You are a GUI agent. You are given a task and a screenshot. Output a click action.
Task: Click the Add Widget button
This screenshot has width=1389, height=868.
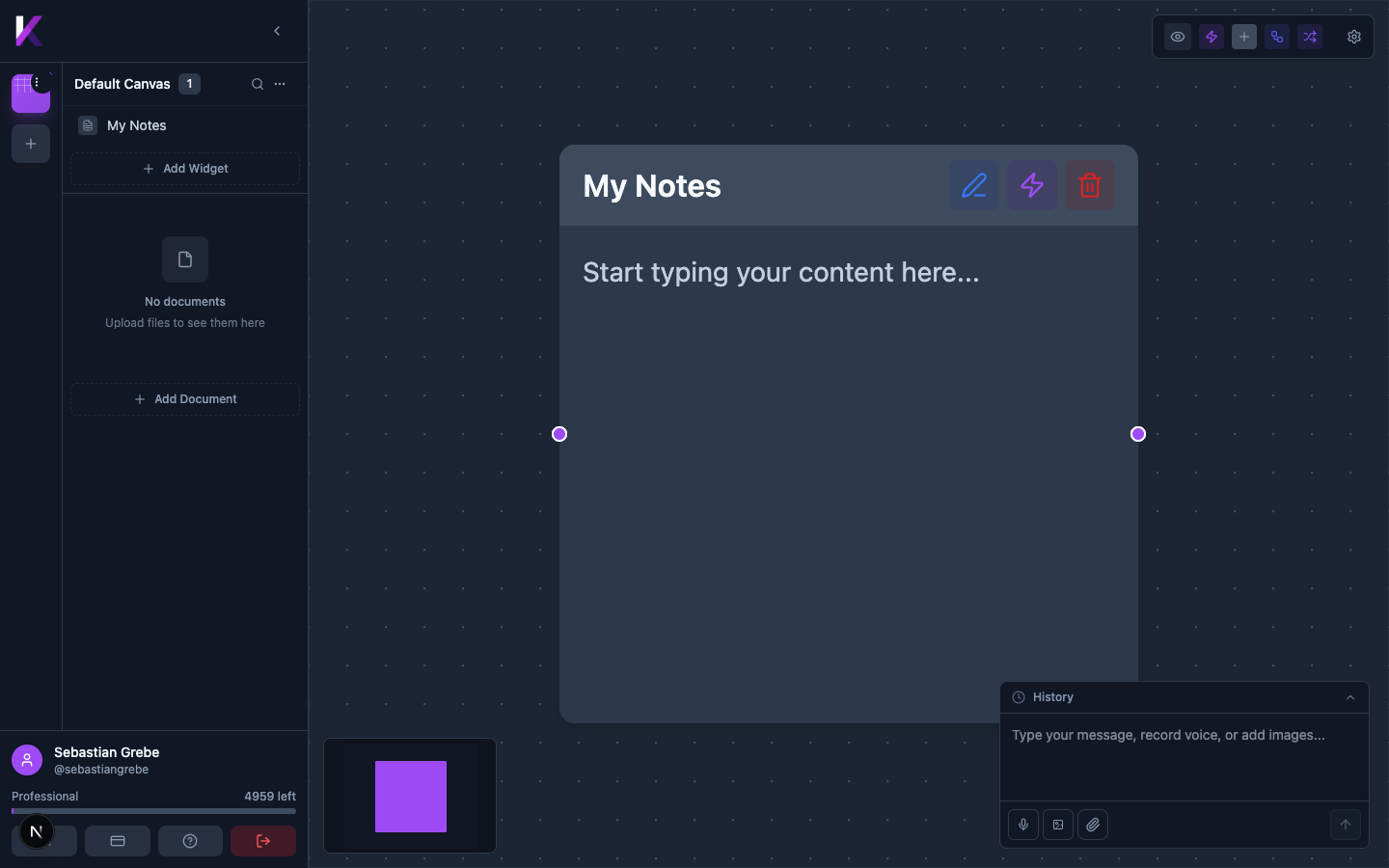pyautogui.click(x=185, y=169)
